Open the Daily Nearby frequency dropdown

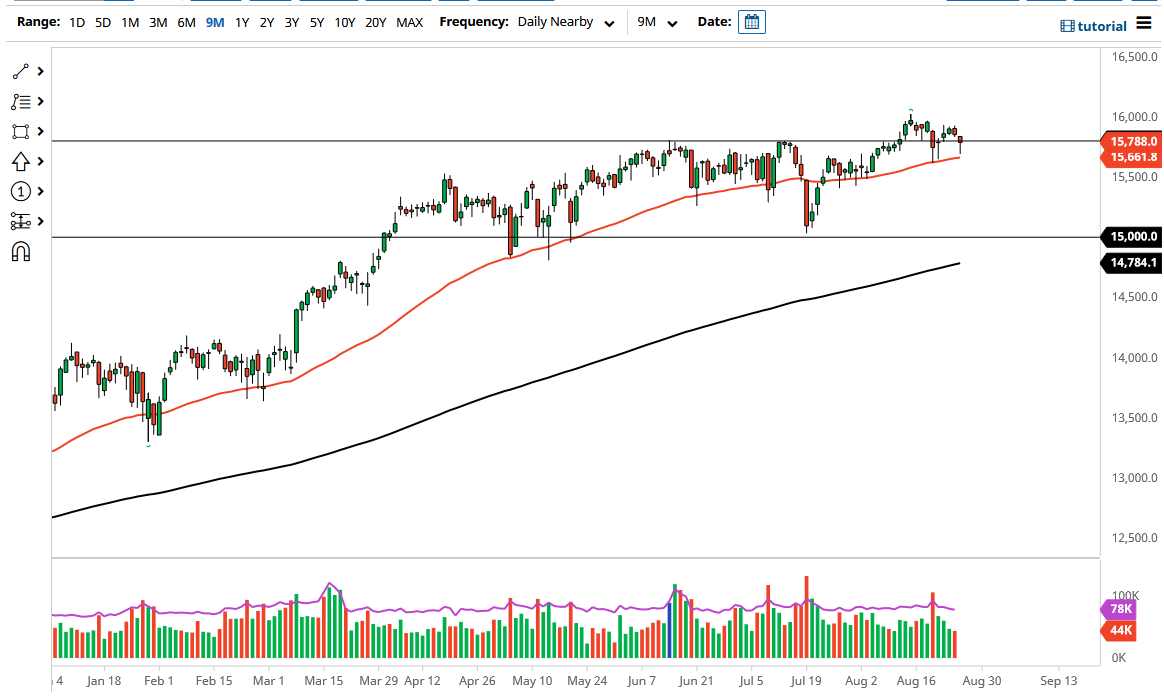pos(565,21)
